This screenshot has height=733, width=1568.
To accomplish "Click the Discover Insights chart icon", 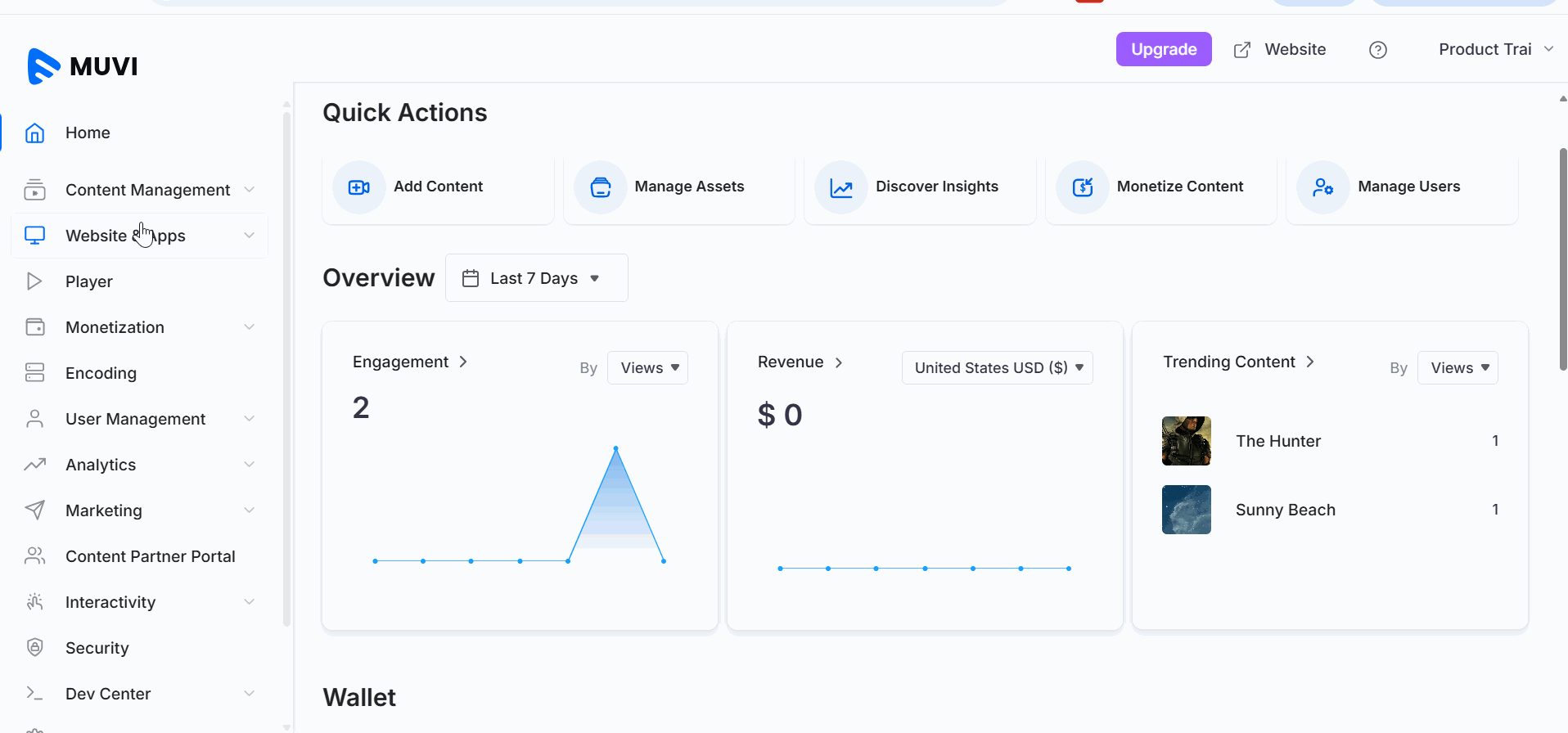I will [841, 187].
